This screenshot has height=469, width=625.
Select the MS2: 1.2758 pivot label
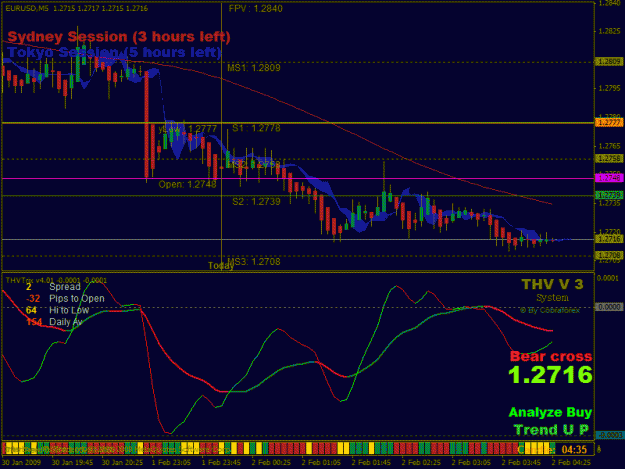(x=254, y=164)
